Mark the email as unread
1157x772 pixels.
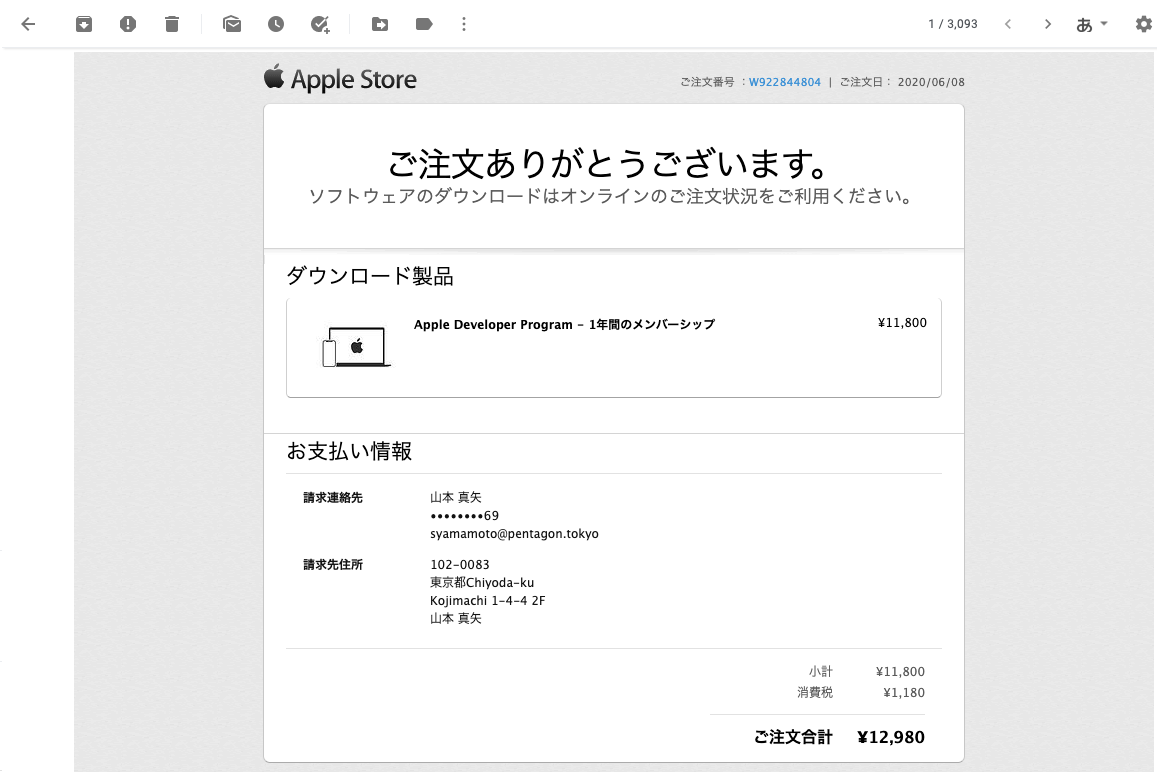click(x=232, y=24)
